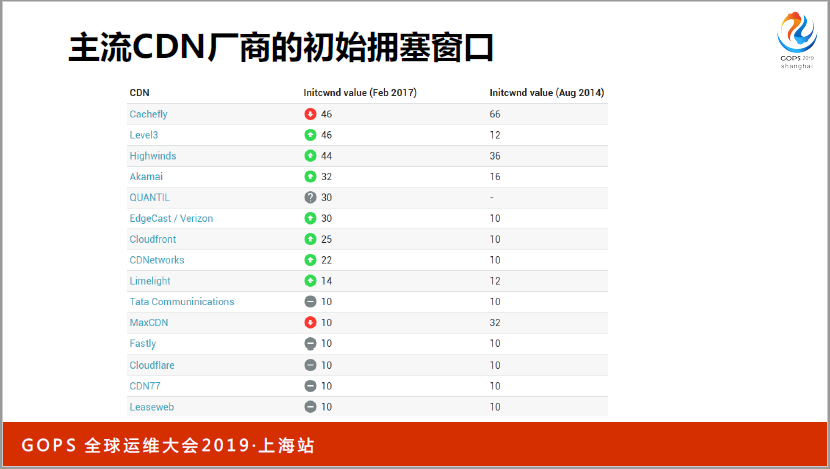Image resolution: width=830 pixels, height=469 pixels.
Task: Click the gray unchanged icon for Leaseweb
Action: point(310,407)
